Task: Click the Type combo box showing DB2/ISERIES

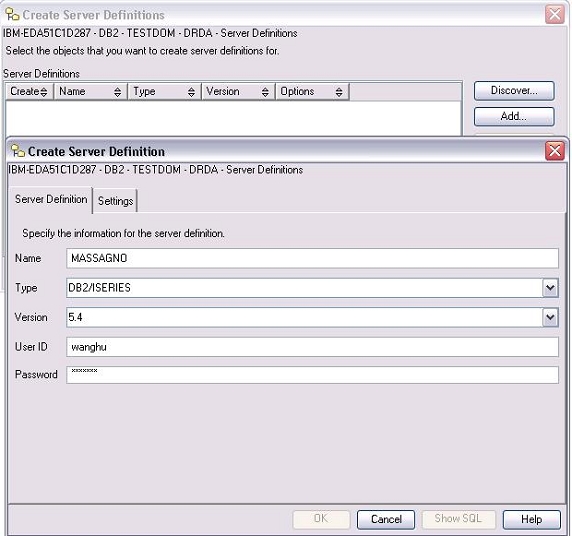Action: 312,288
